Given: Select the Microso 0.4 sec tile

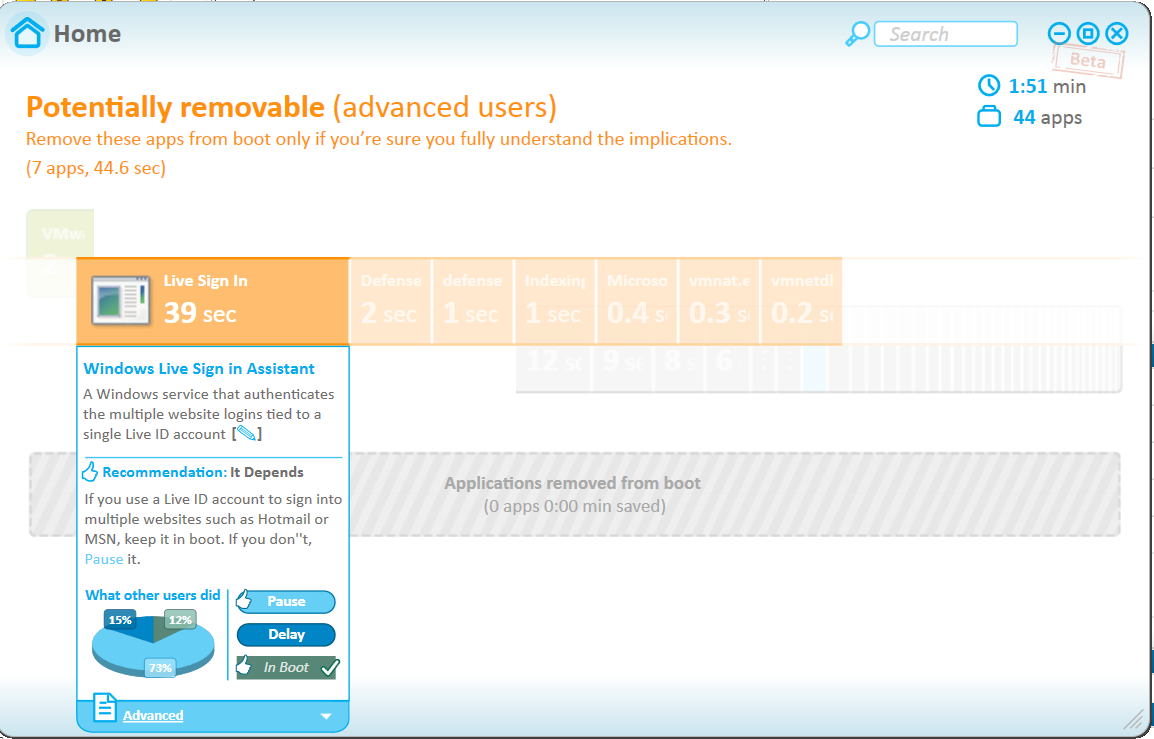Looking at the screenshot, I should click(x=637, y=301).
